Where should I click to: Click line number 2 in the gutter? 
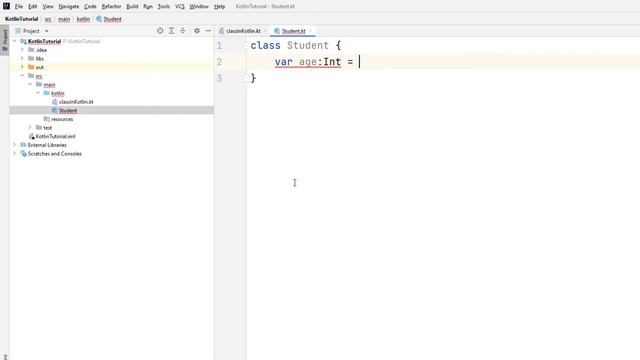219,62
